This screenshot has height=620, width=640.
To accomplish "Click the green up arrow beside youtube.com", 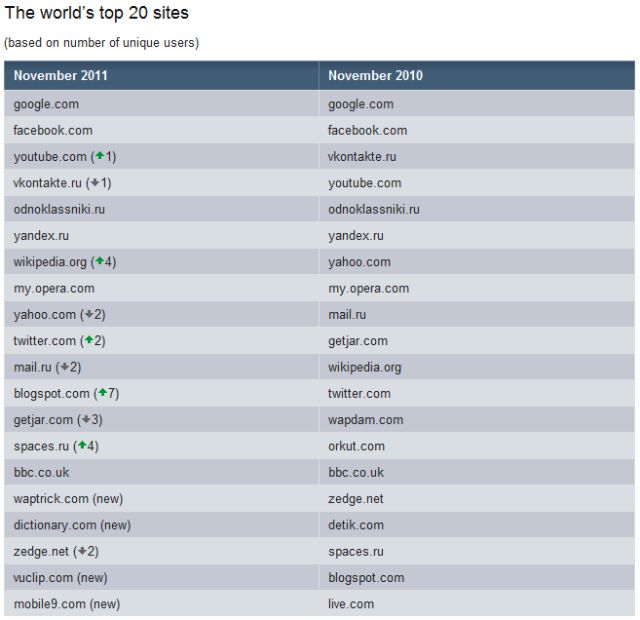I will [100, 156].
